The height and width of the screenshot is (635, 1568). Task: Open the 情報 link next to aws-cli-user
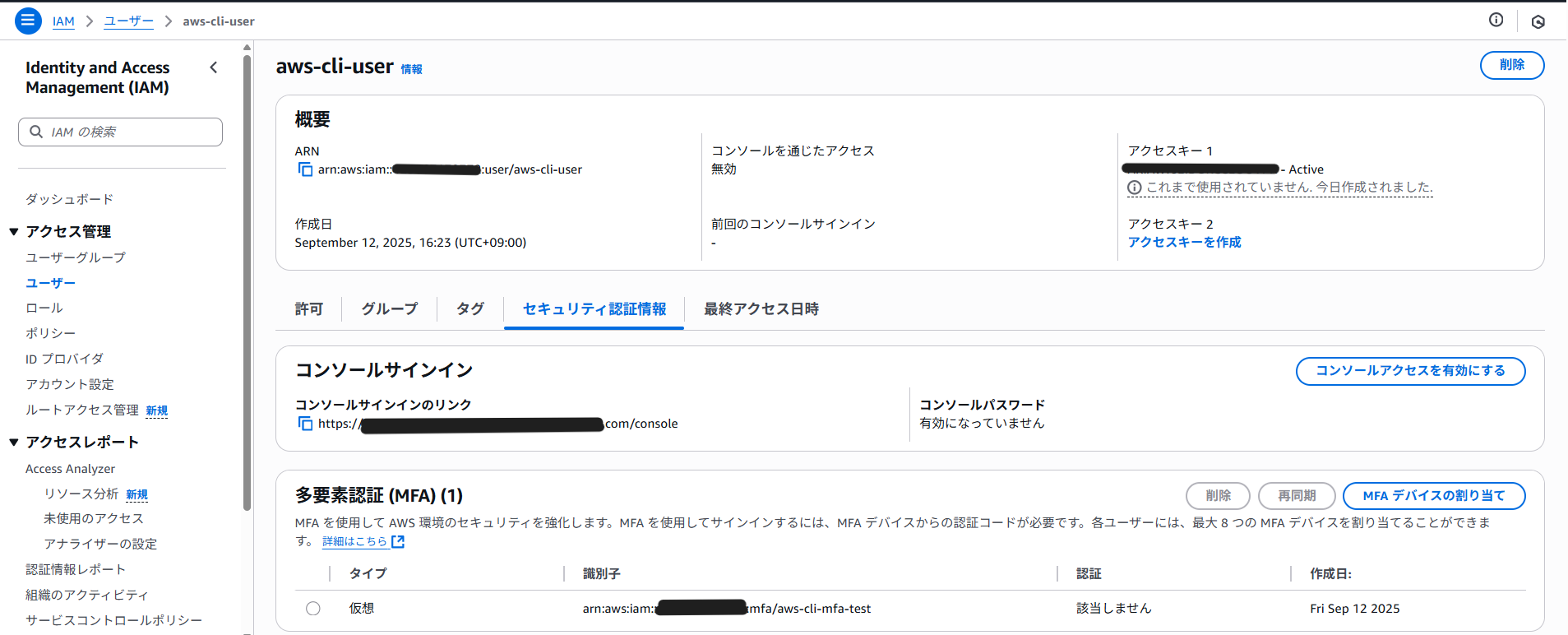[x=411, y=69]
